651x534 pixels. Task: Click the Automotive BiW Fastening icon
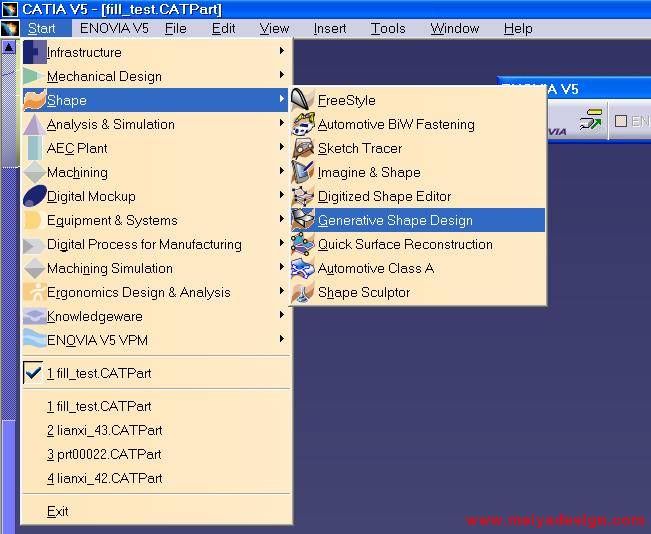303,124
